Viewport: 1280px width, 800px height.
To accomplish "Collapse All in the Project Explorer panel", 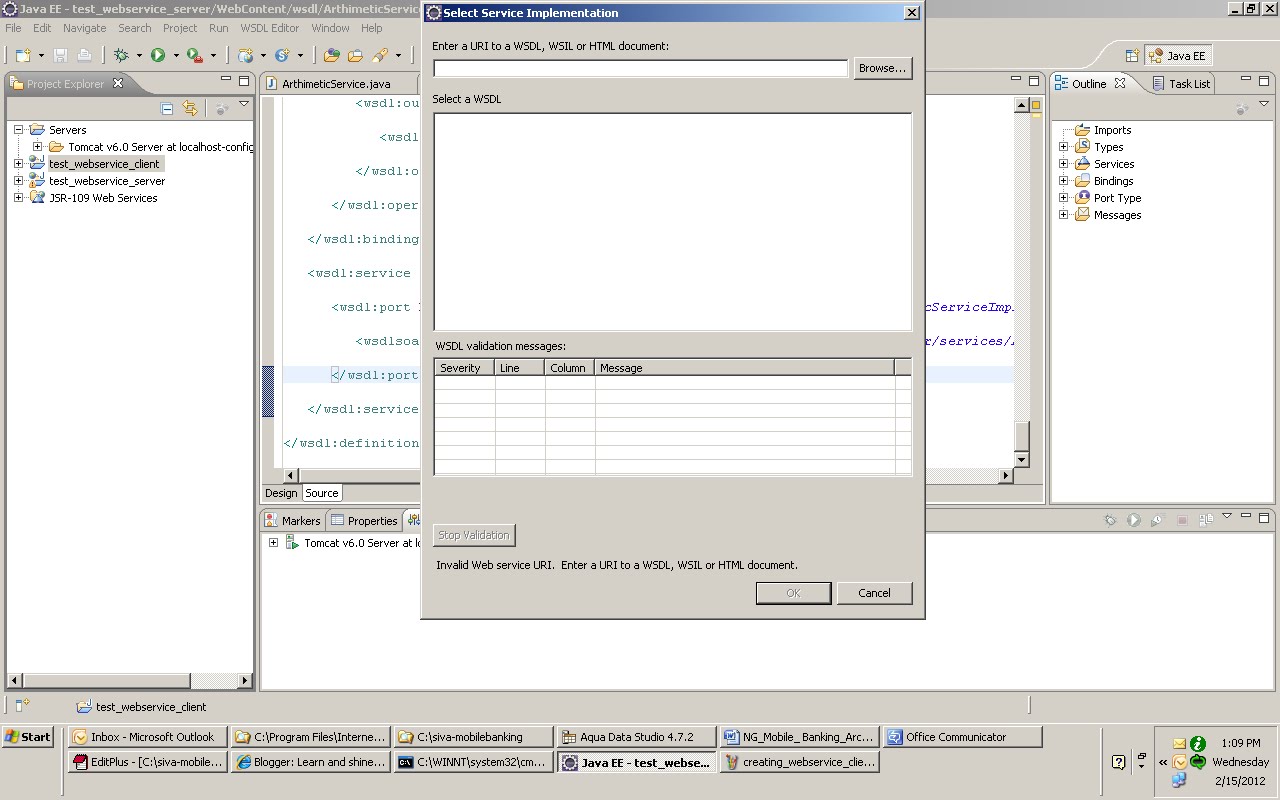I will click(166, 108).
